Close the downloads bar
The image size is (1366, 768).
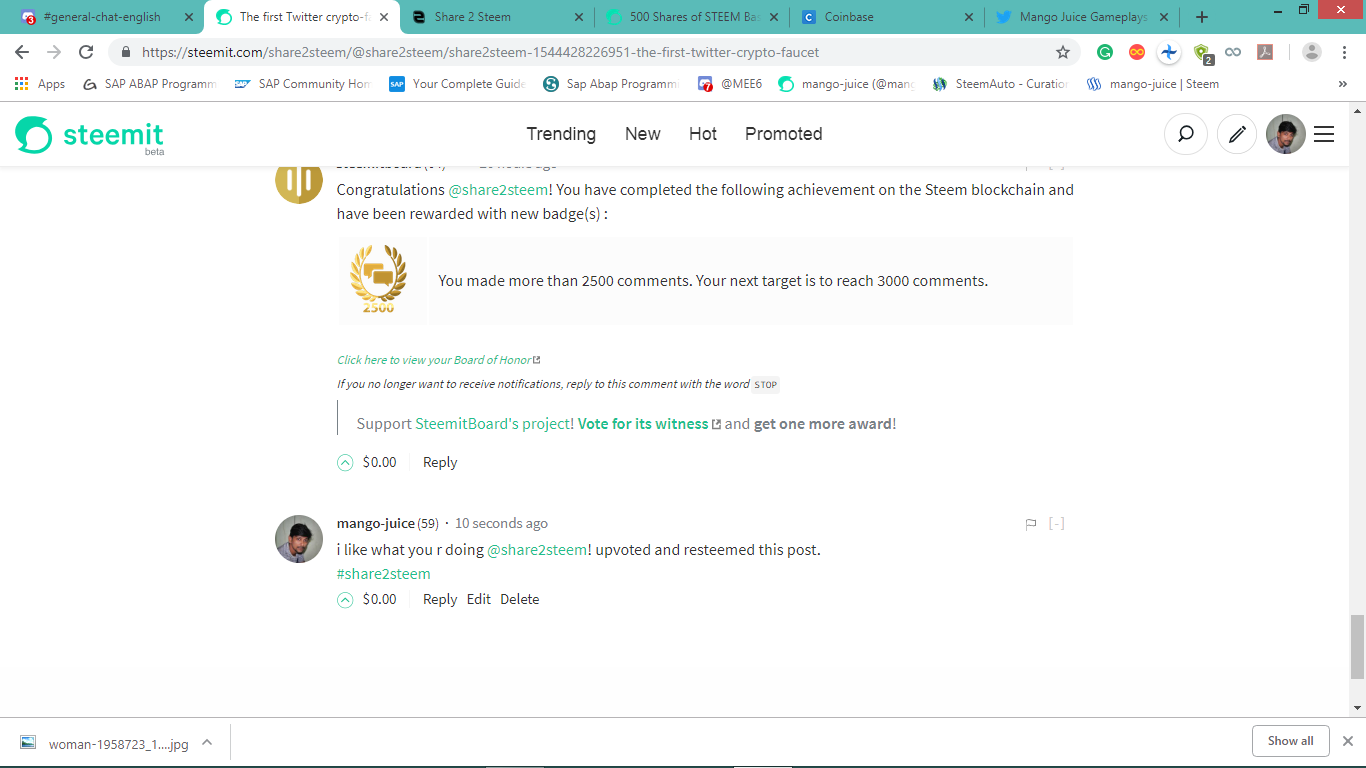(x=1347, y=741)
